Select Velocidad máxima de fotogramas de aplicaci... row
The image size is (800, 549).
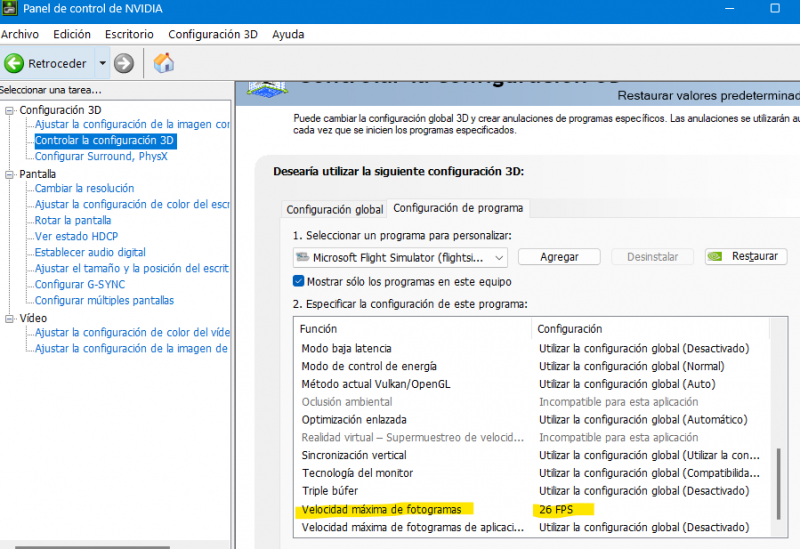point(532,527)
